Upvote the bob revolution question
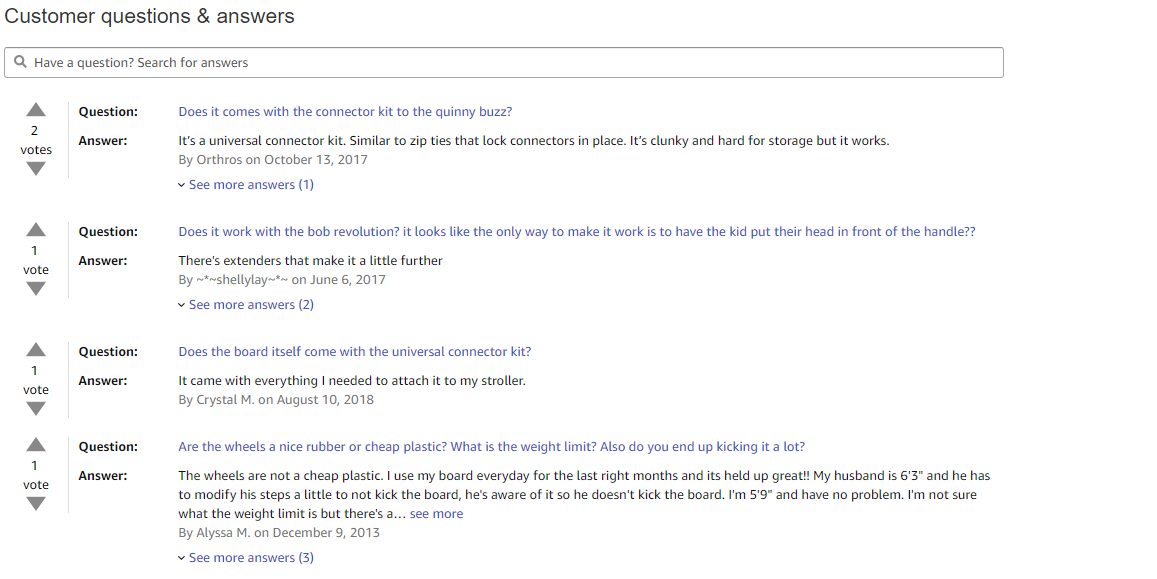1157x579 pixels. [x=35, y=230]
